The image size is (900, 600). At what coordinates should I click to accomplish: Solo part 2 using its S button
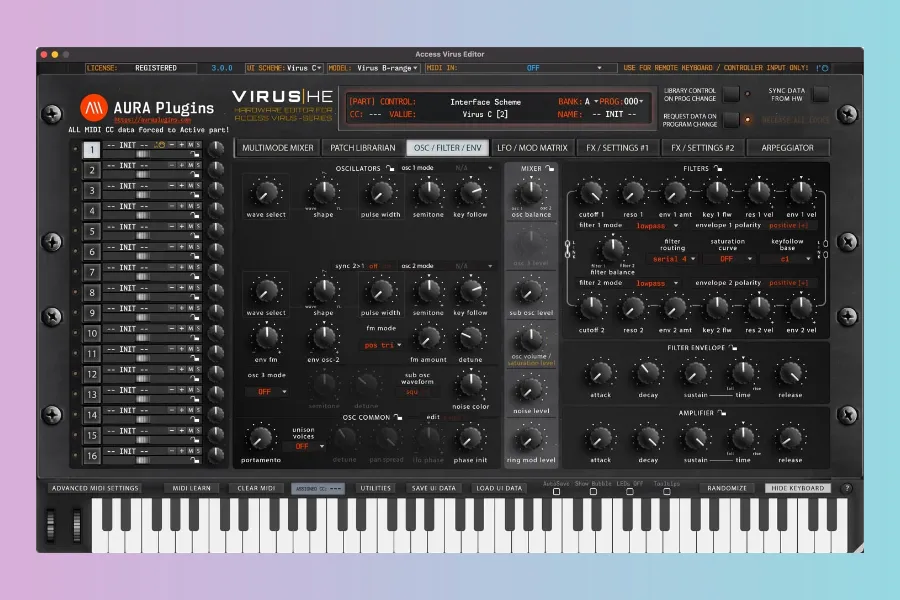click(198, 166)
